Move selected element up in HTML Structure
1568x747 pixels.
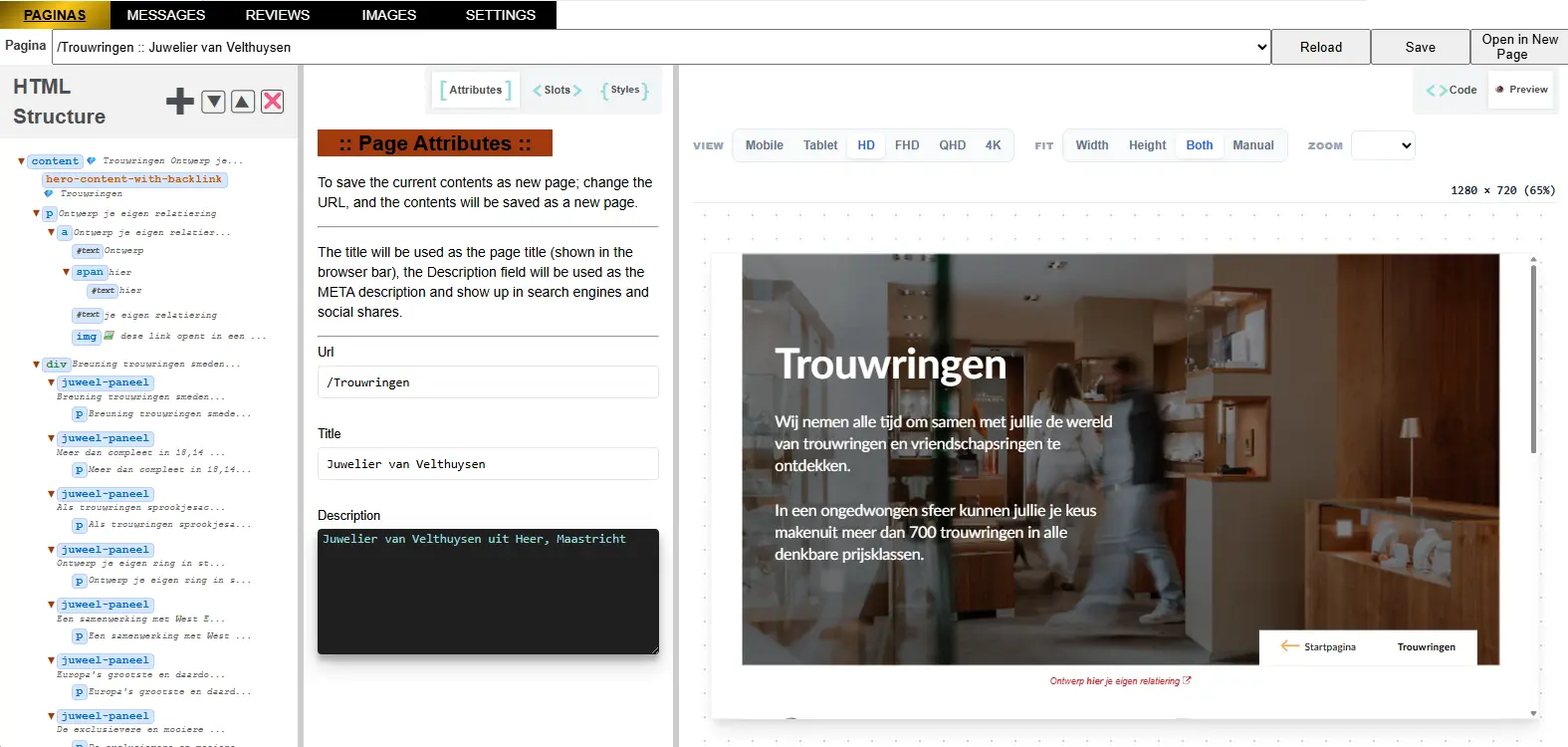pos(243,101)
